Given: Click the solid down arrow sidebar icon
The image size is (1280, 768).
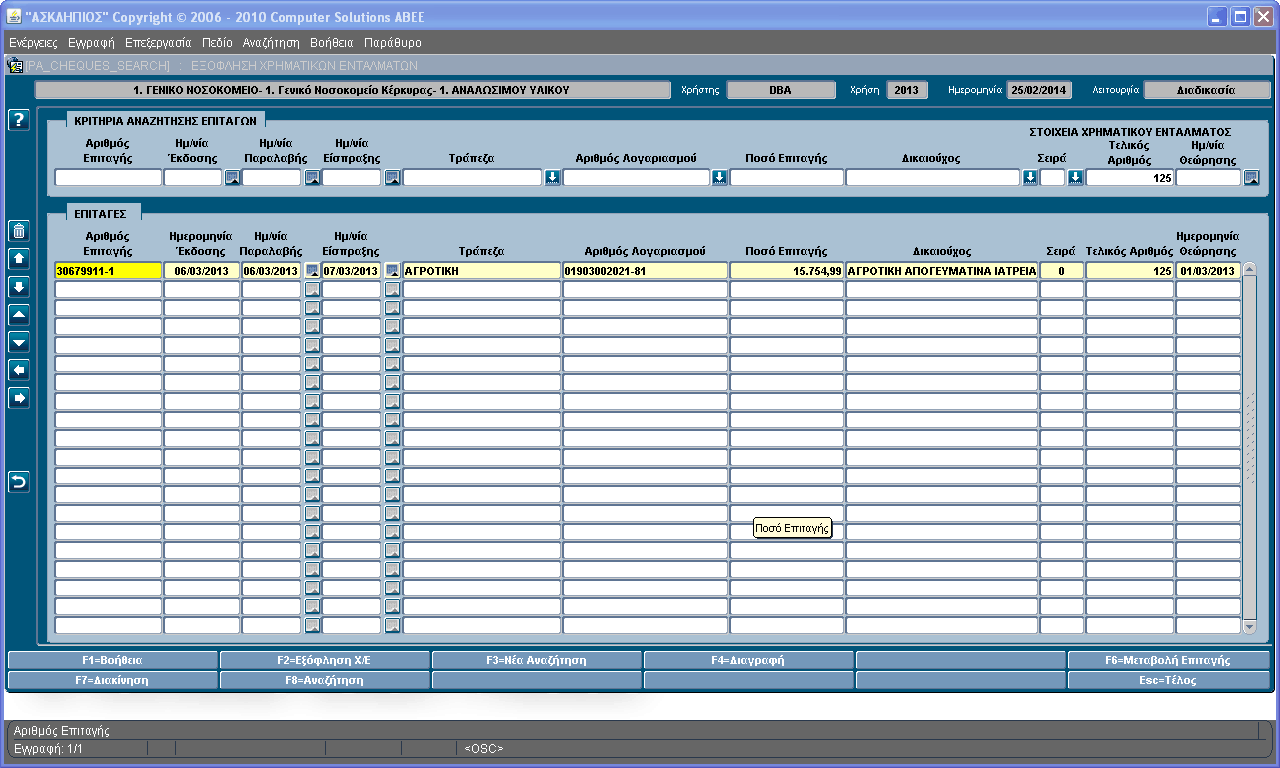Looking at the screenshot, I should pos(18,287).
